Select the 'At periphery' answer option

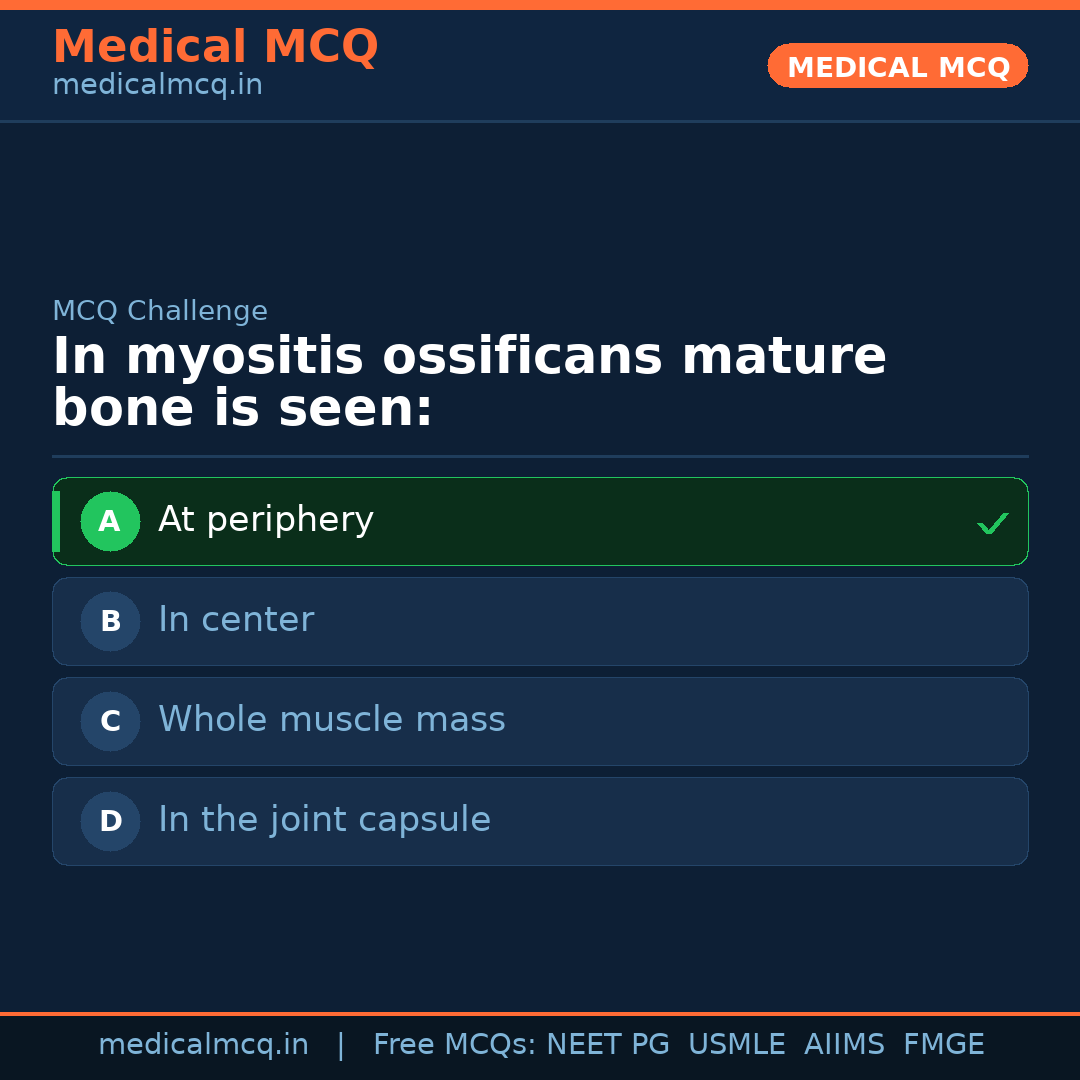coord(540,521)
